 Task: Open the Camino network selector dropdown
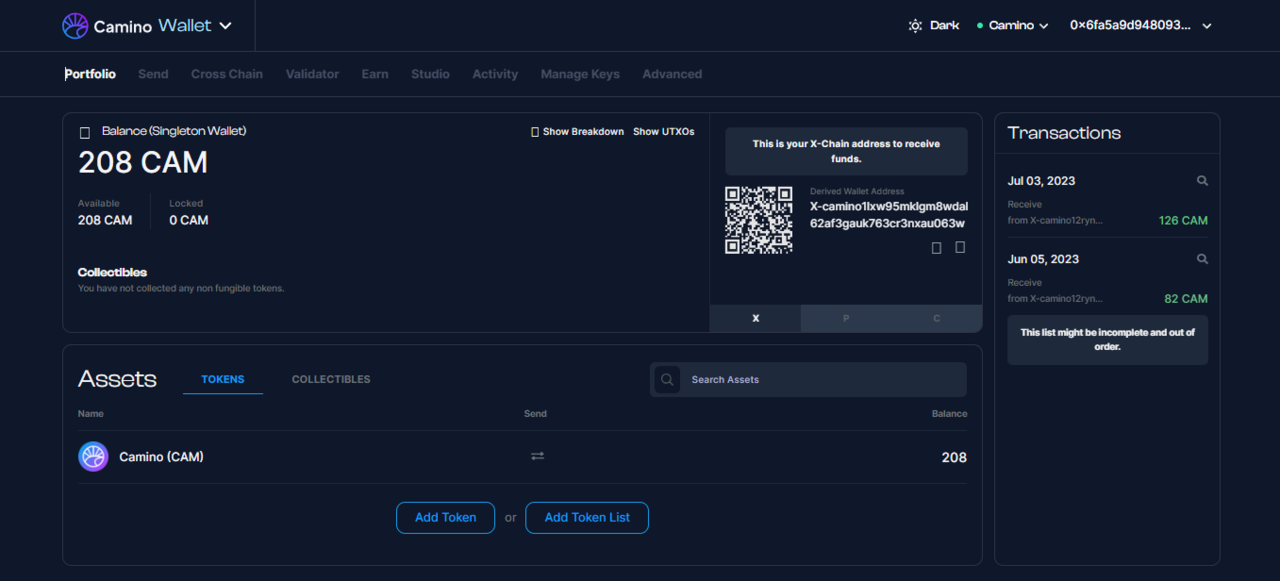coord(1013,26)
